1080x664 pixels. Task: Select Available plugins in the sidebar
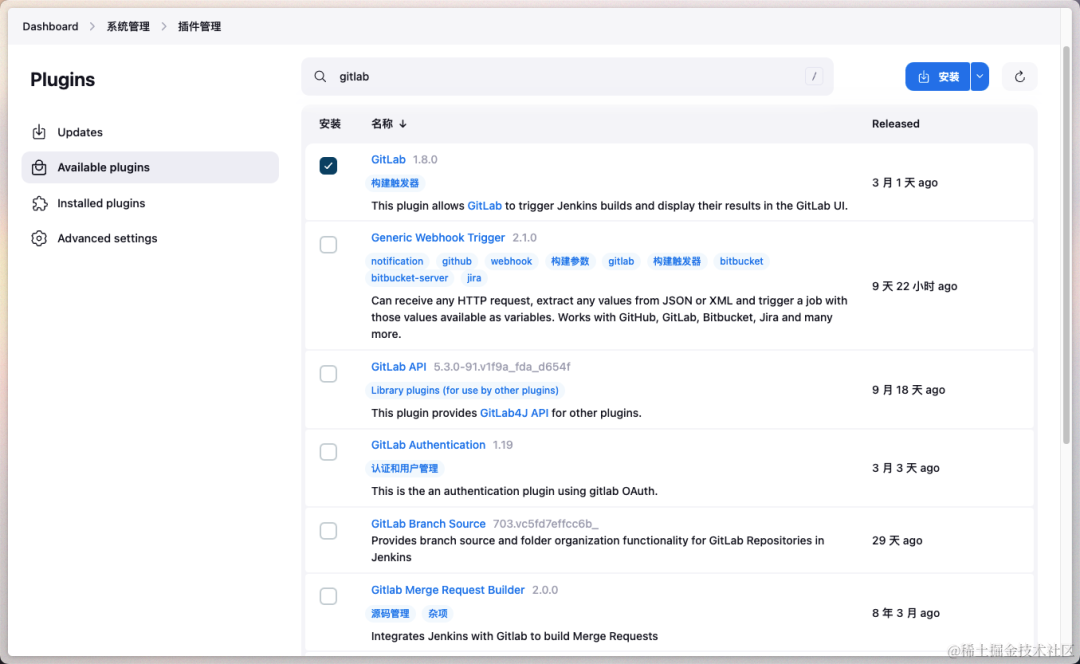pyautogui.click(x=150, y=167)
